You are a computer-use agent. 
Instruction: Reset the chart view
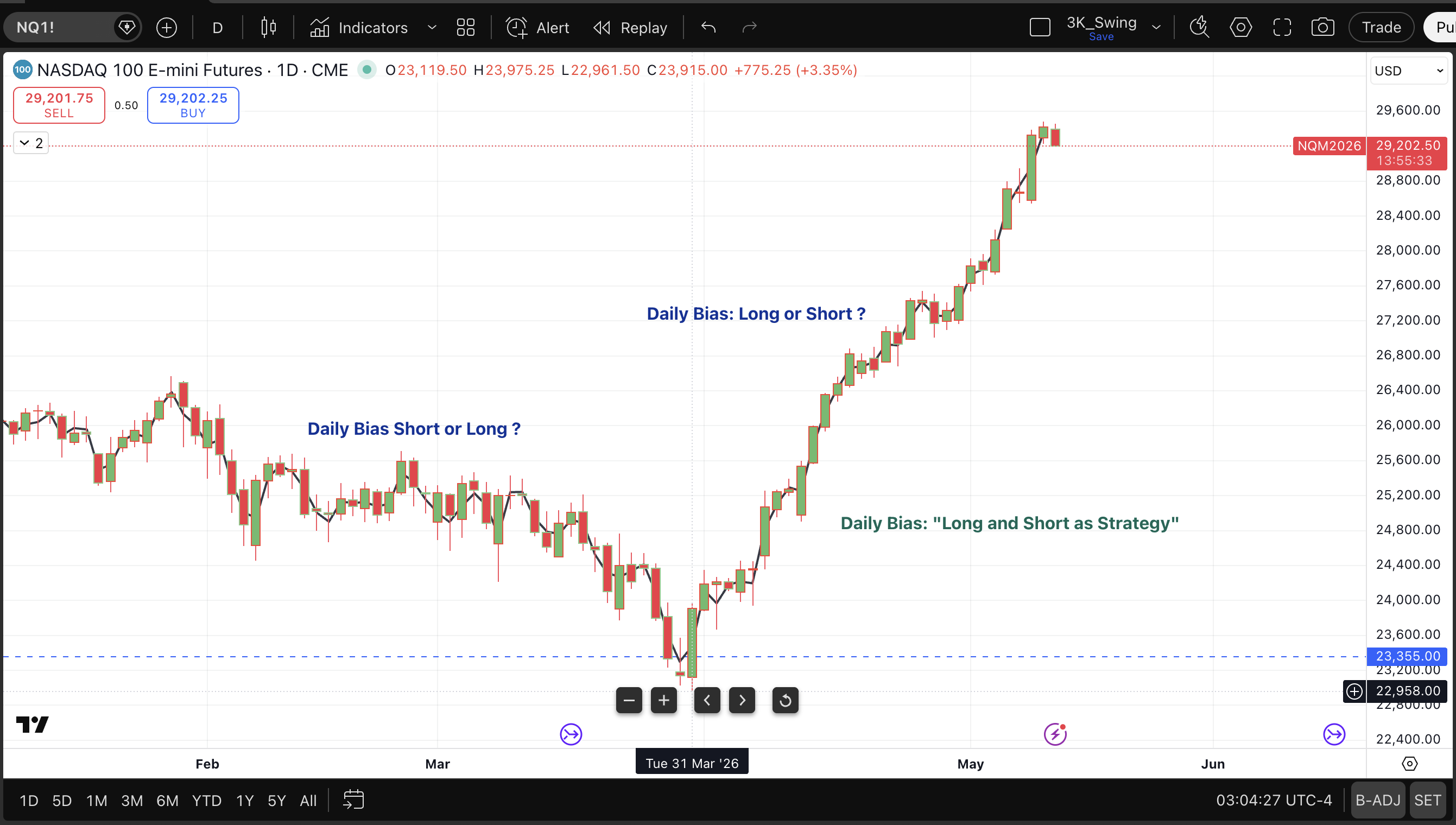(x=786, y=701)
